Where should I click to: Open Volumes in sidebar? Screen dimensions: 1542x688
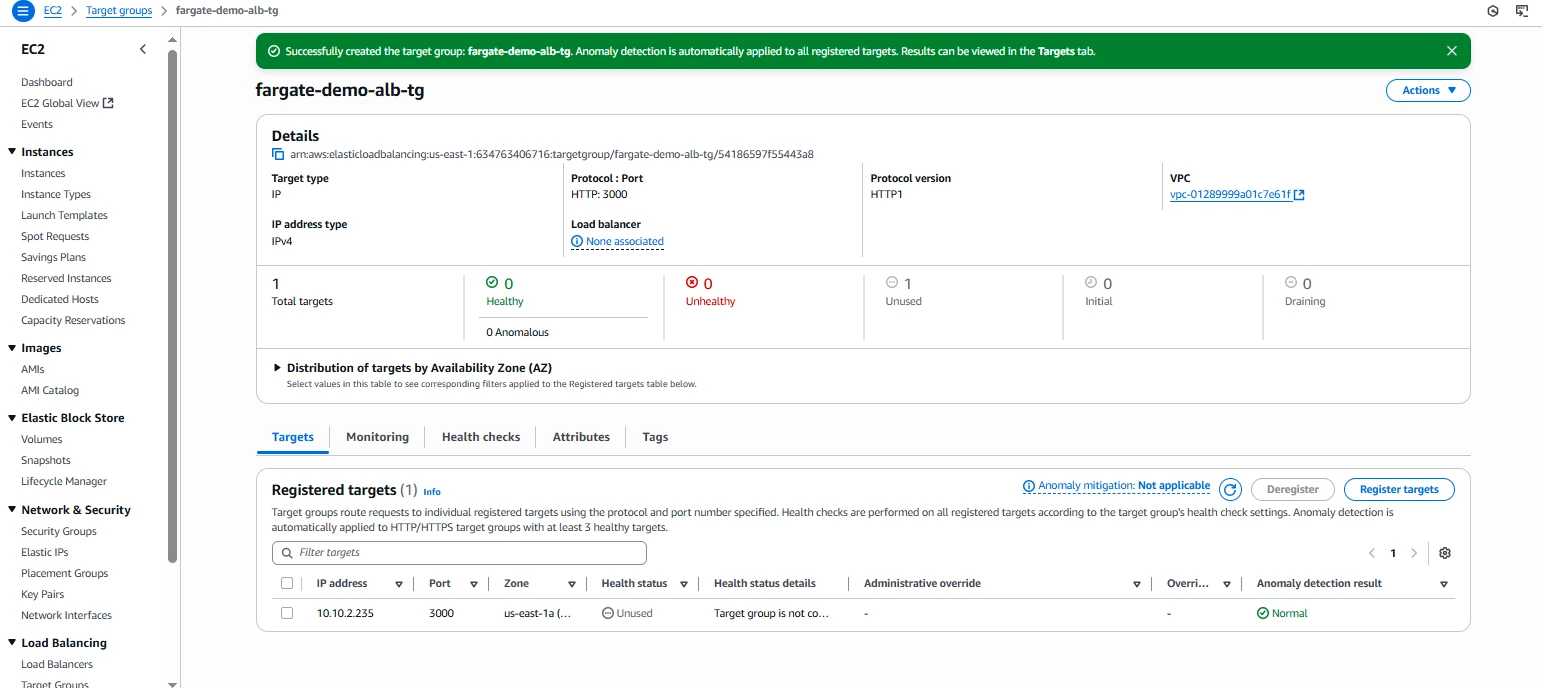(42, 439)
